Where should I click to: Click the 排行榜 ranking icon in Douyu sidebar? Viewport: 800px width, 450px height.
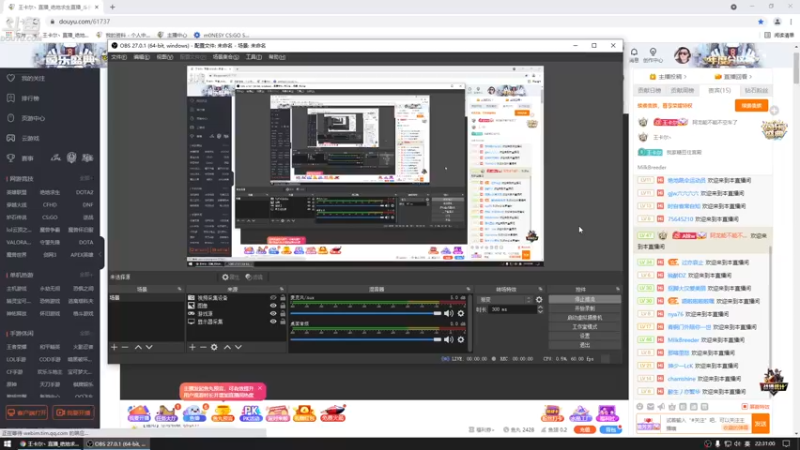pyautogui.click(x=11, y=98)
